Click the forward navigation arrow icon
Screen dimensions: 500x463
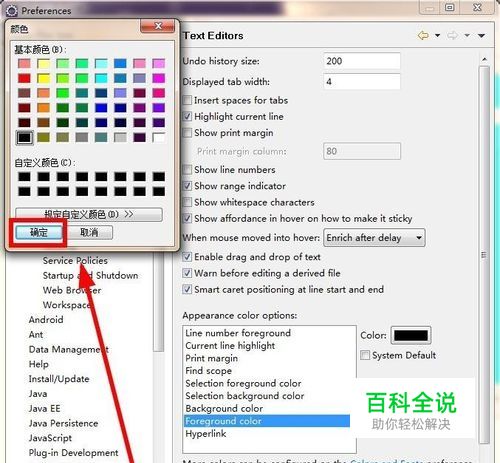452,35
